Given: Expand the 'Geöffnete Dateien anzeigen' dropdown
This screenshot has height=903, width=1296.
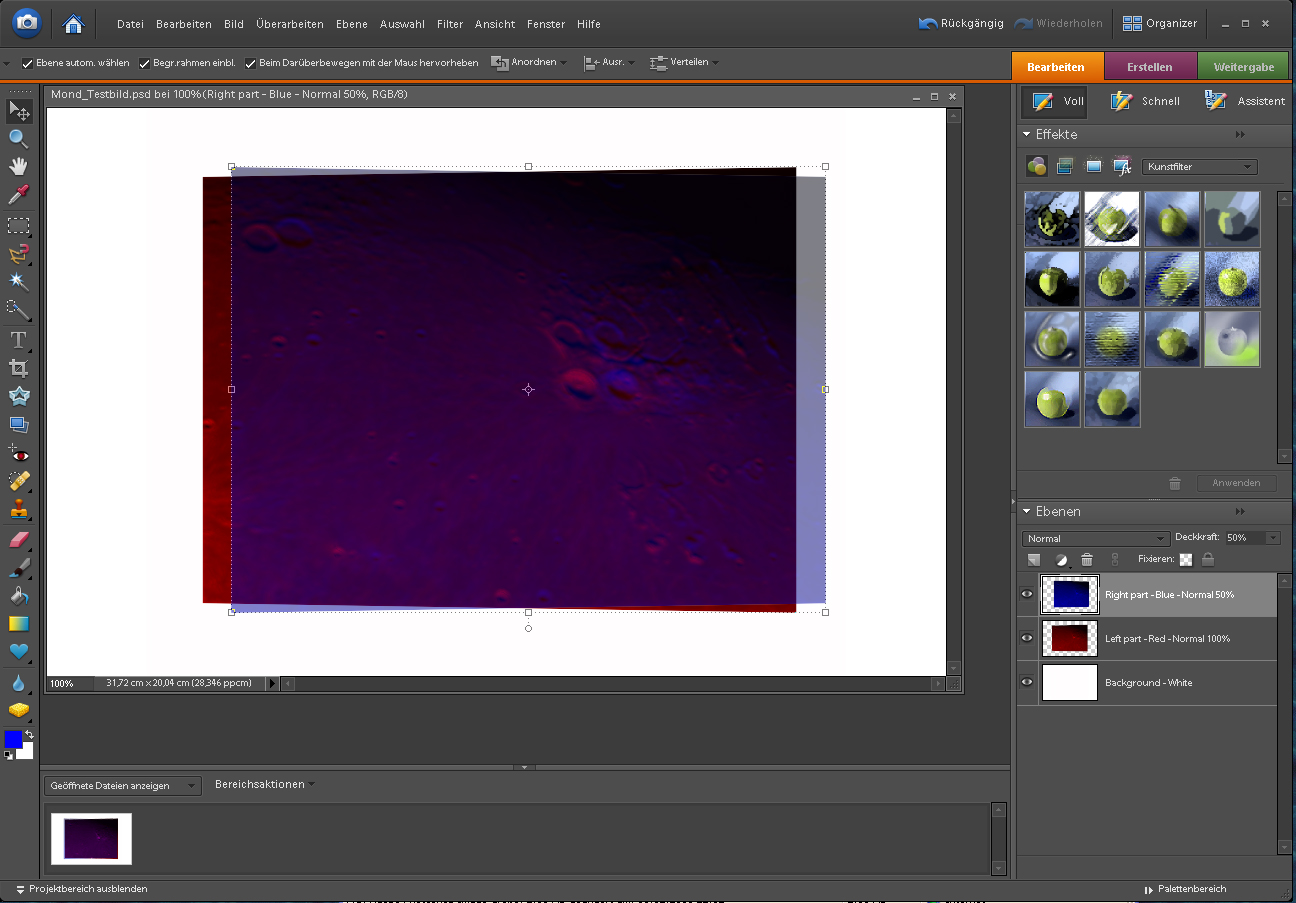Looking at the screenshot, I should [122, 786].
